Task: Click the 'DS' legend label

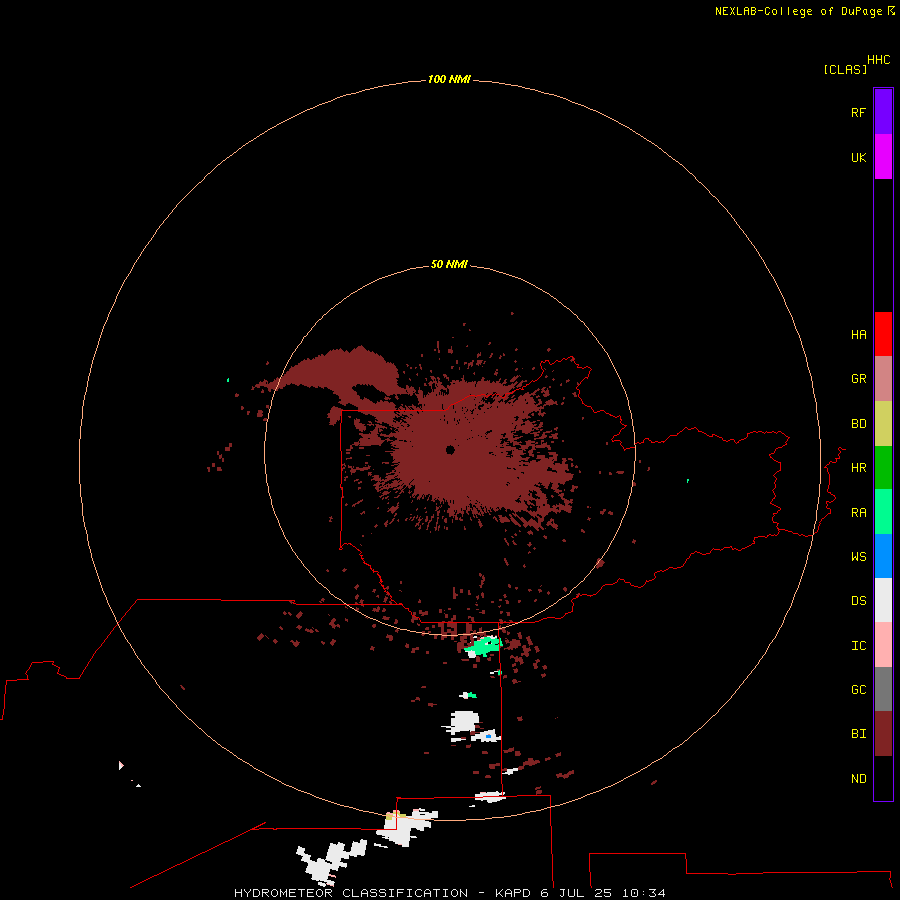Action: 858,601
